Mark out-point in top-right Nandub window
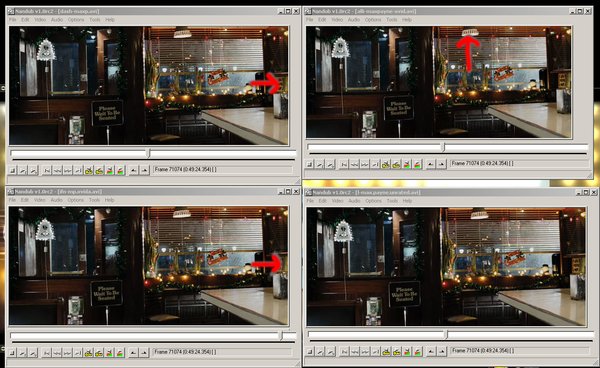 click(x=441, y=164)
